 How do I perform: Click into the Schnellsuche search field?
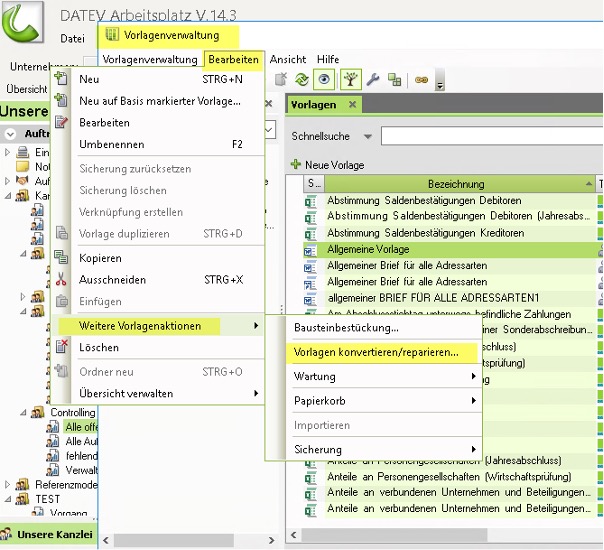tap(490, 136)
